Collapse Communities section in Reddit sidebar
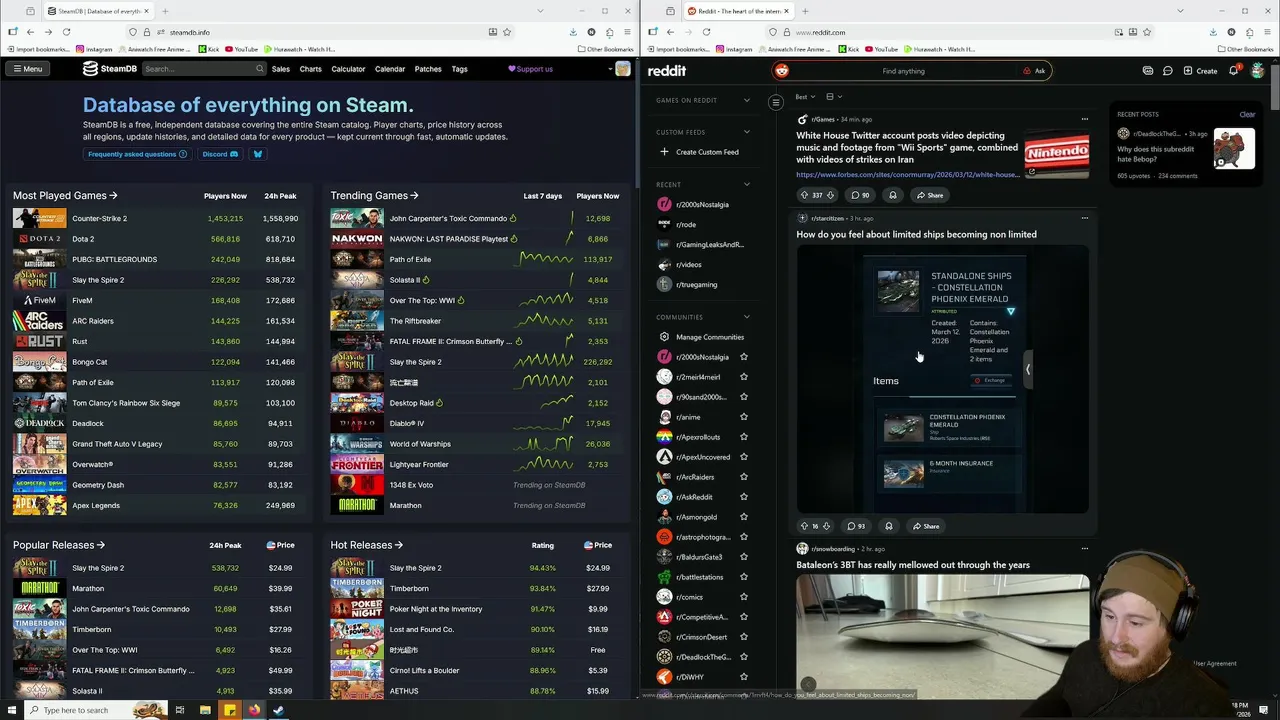Viewport: 1280px width, 720px height. point(746,317)
